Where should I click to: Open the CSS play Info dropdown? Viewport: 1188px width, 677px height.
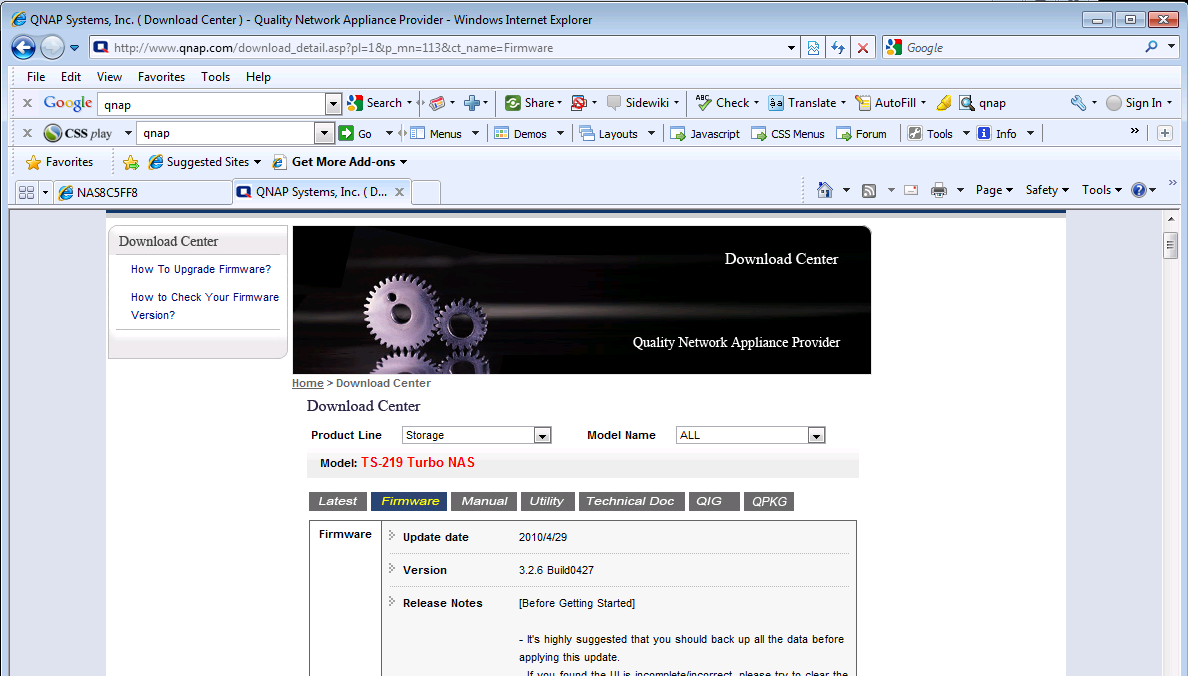tap(1005, 133)
